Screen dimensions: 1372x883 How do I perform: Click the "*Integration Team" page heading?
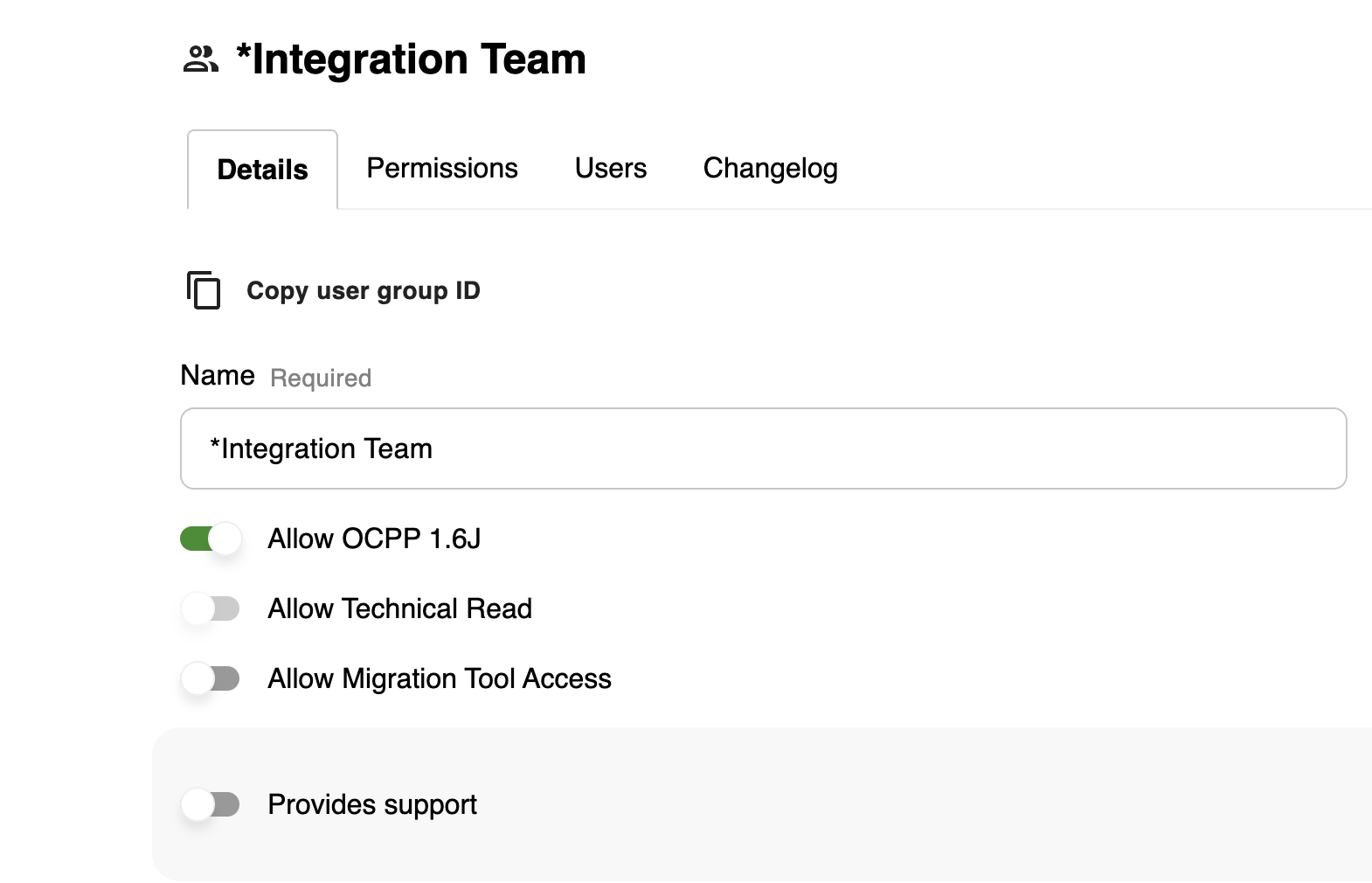(411, 59)
